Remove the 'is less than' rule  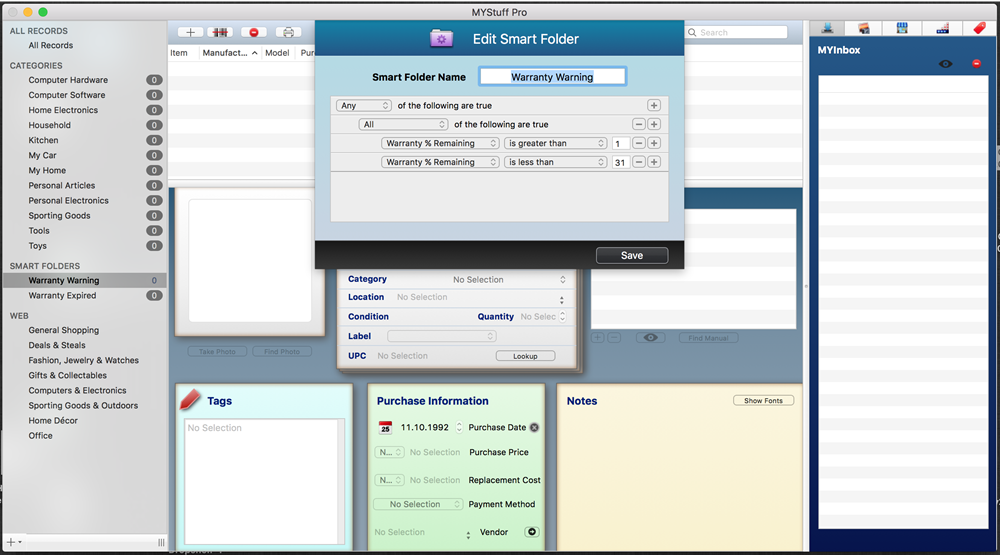tap(638, 162)
